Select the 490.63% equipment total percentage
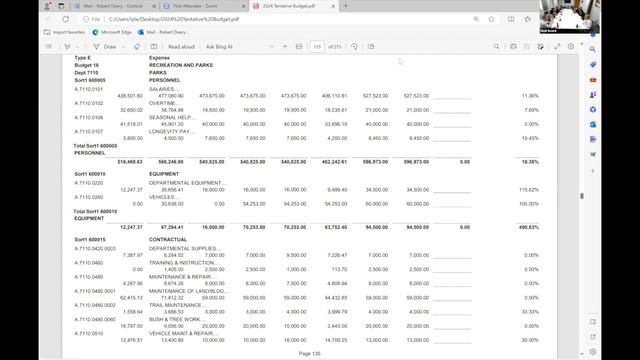The image size is (640, 360). coord(529,227)
